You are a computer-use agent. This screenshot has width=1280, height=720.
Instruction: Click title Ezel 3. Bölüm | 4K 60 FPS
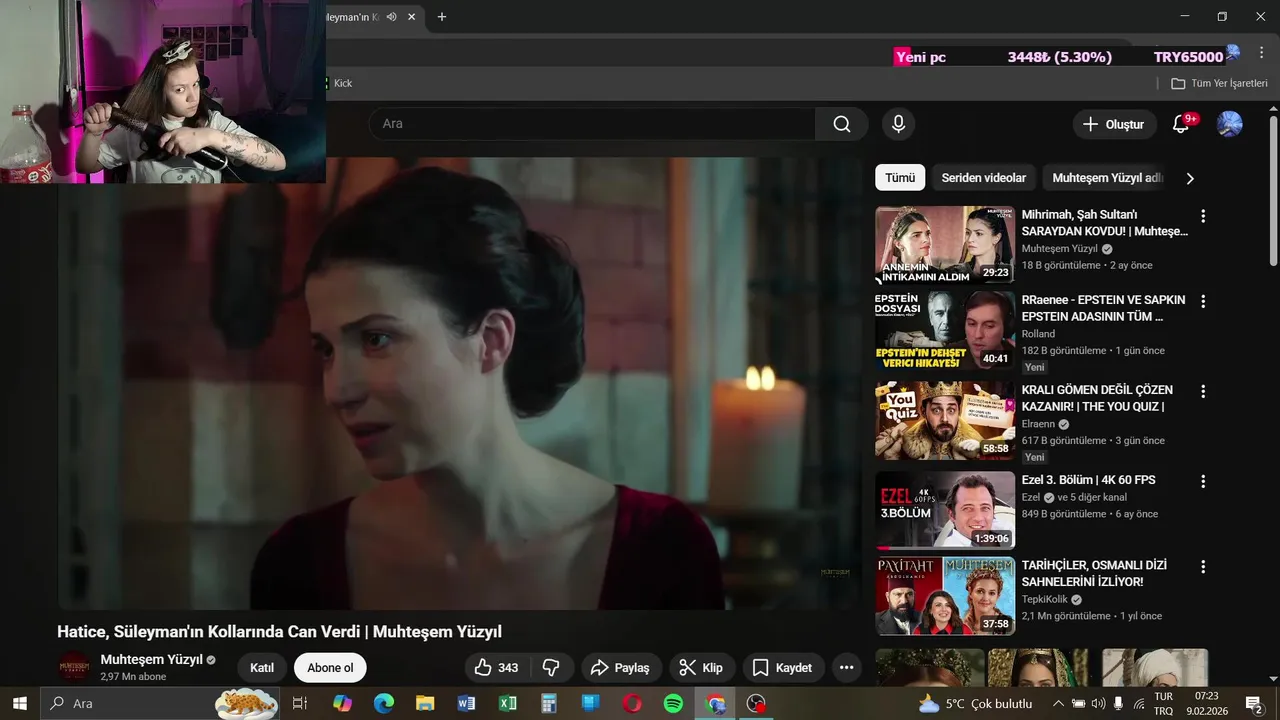click(1088, 480)
